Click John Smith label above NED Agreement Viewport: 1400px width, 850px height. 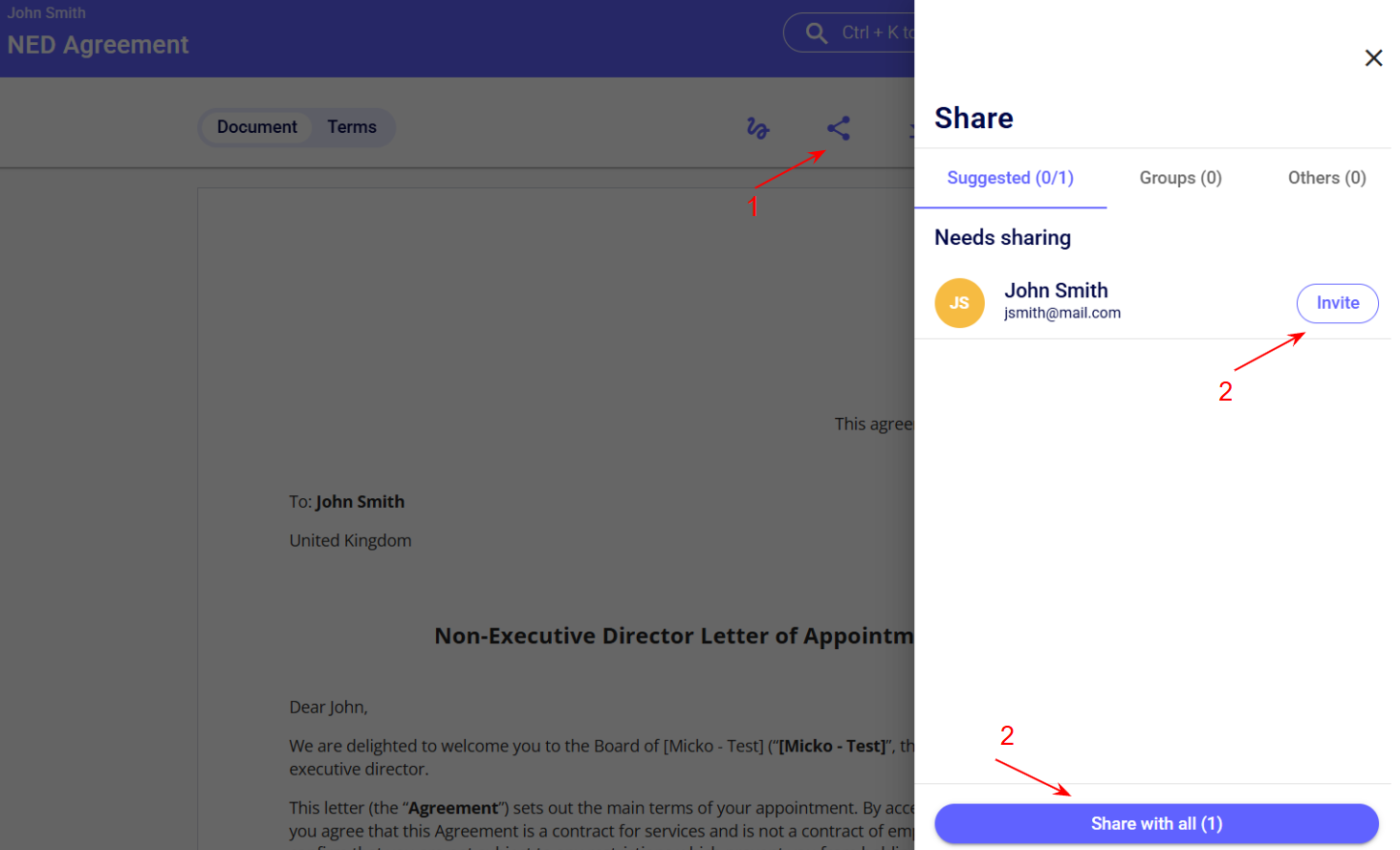point(47,12)
